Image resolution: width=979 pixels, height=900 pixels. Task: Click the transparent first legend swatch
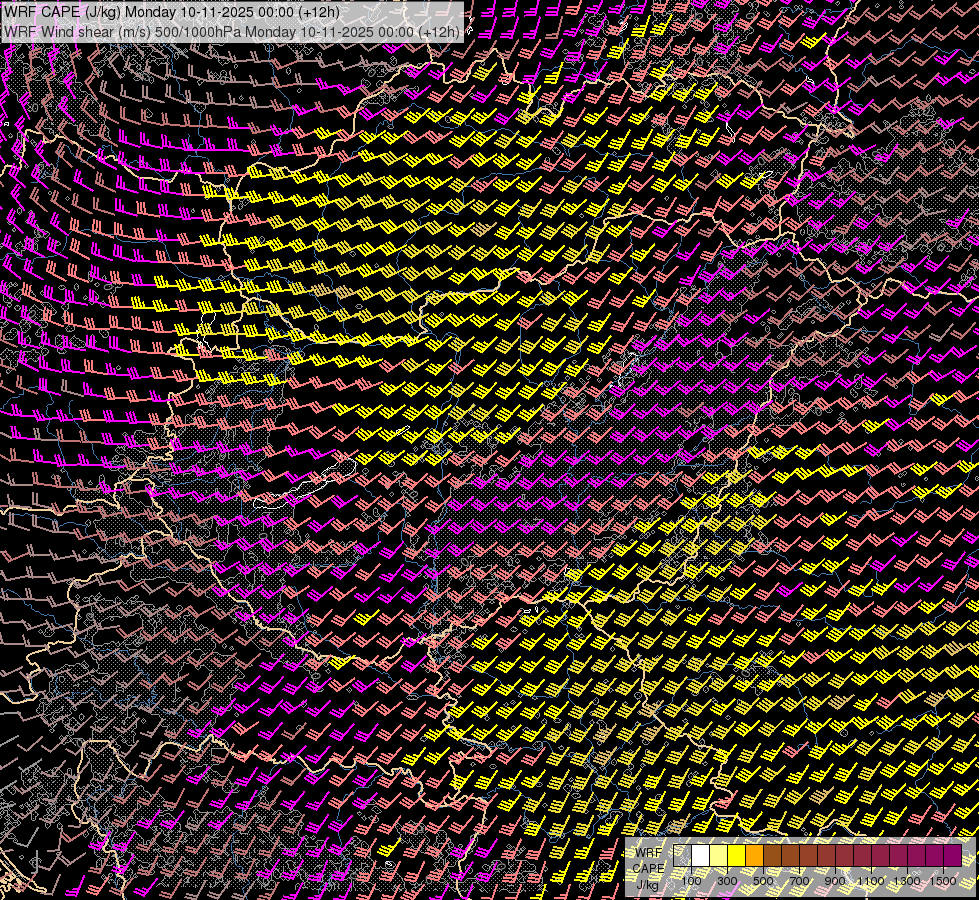[x=683, y=856]
